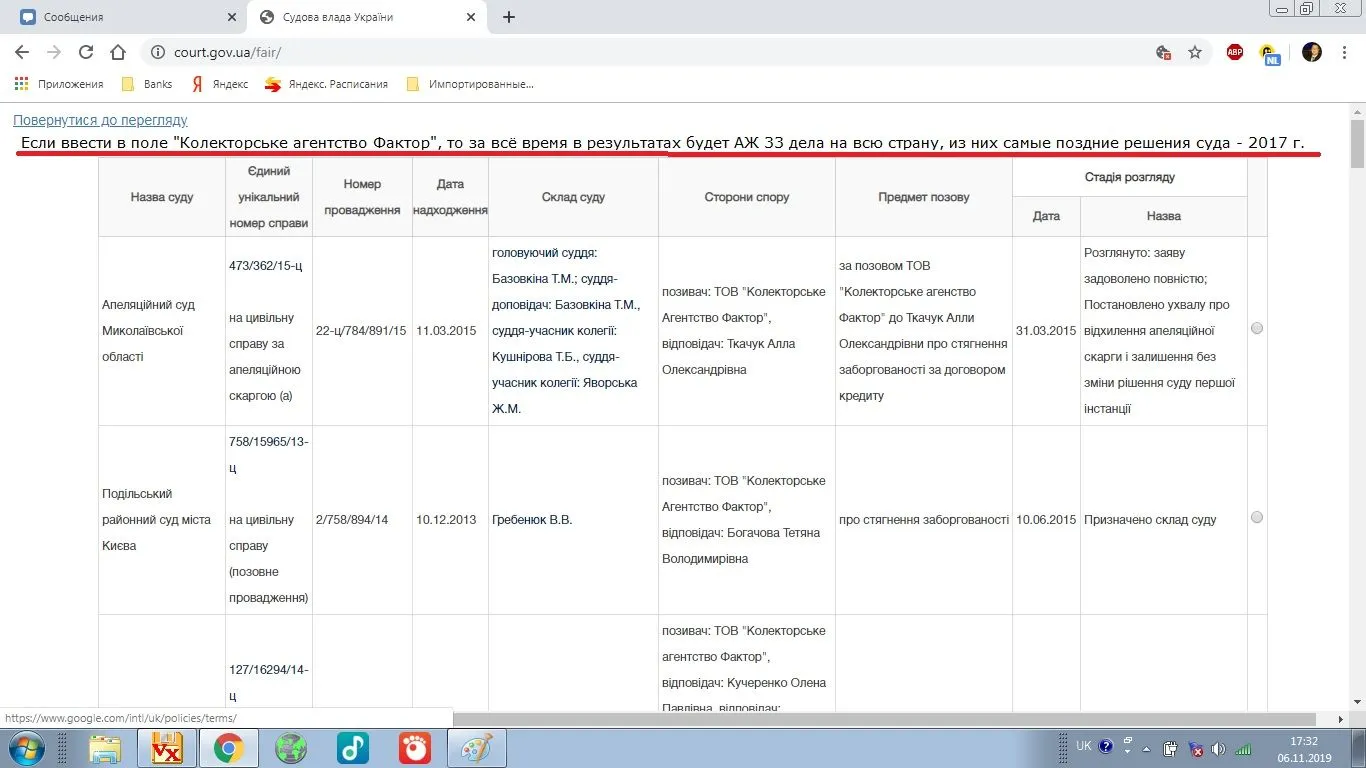Expand the Импортированные bookmarks folder
The image size is (1366, 768).
[470, 84]
